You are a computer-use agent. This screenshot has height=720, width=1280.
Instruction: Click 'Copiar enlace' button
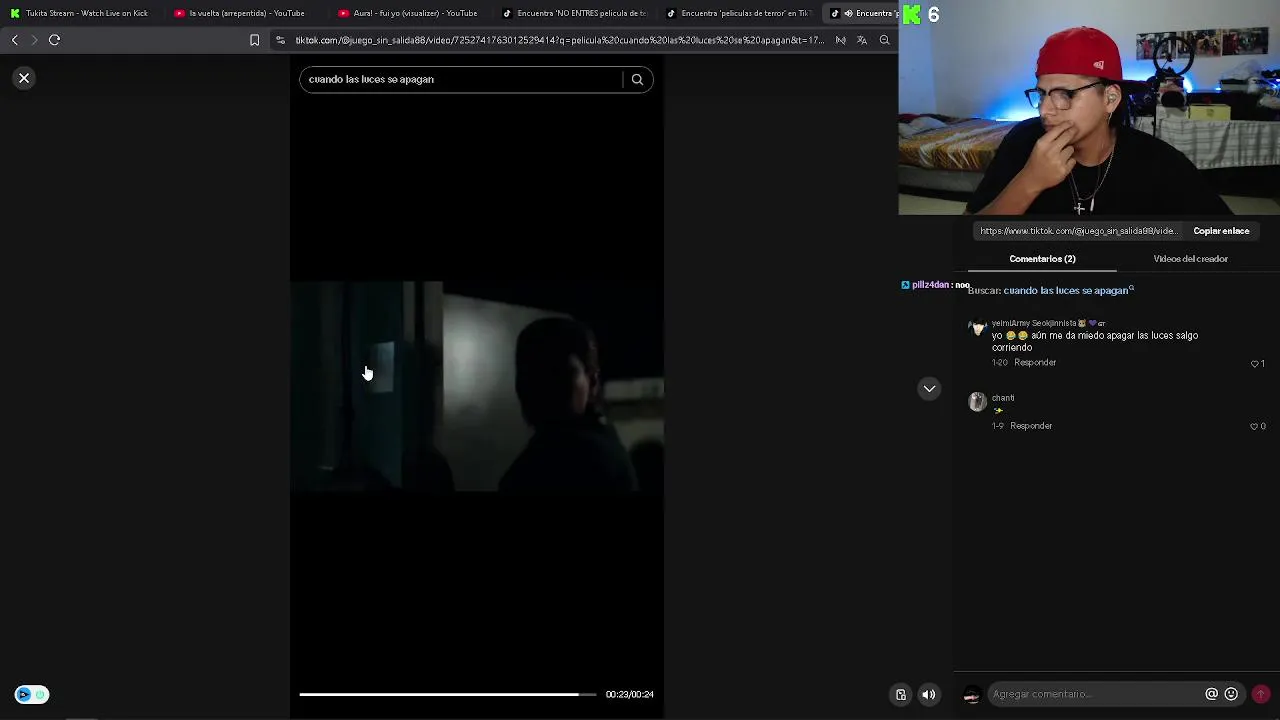(1221, 231)
